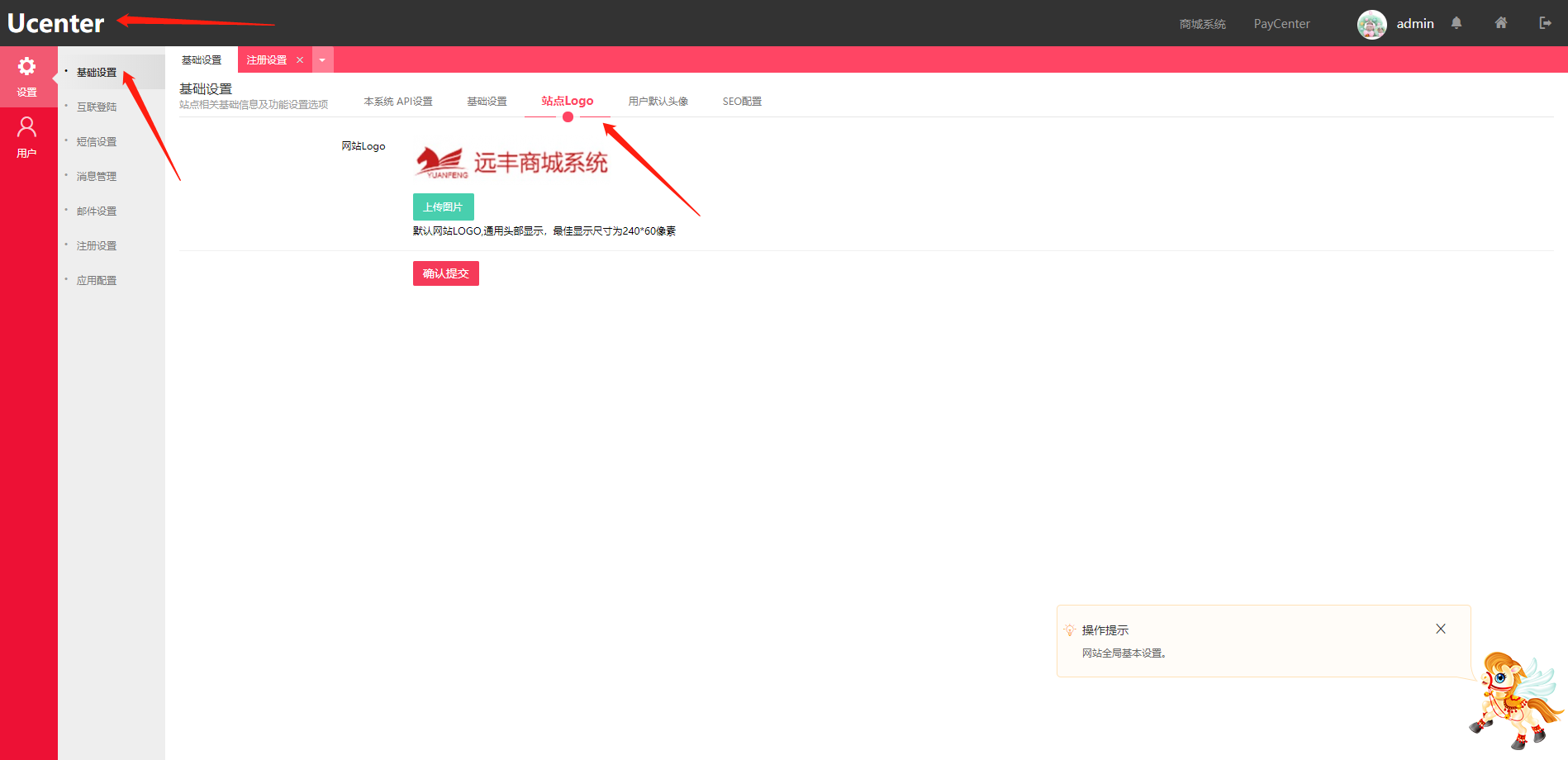Select the 本系统 API设置 tab

tap(398, 102)
